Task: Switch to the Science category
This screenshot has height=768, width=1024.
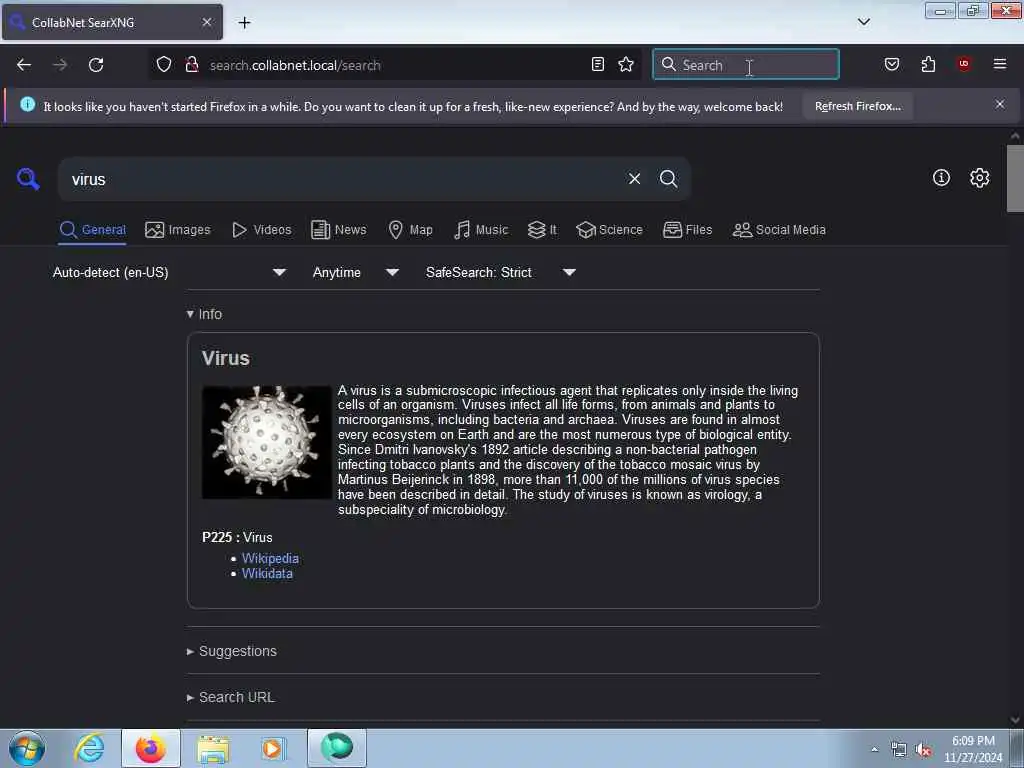Action: 609,230
